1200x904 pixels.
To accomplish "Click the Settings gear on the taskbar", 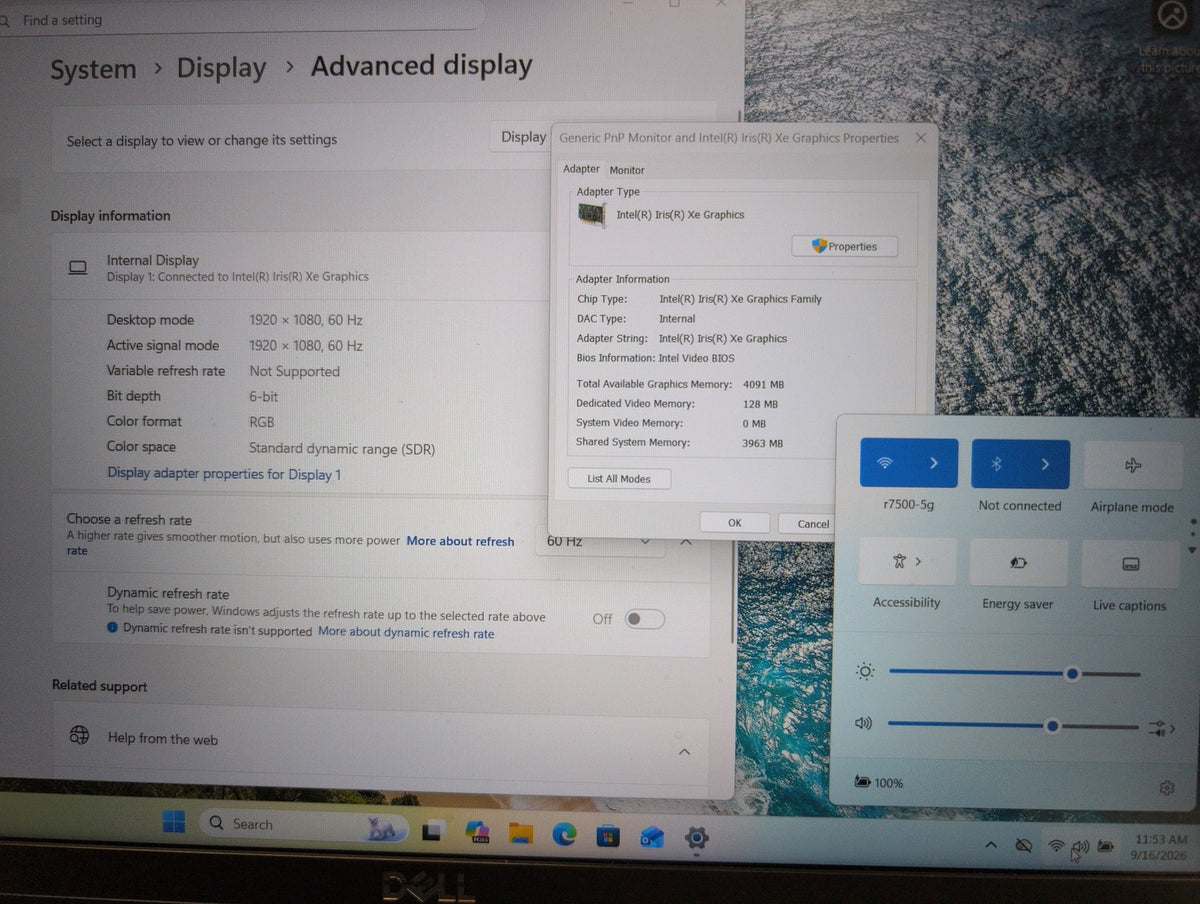I will pyautogui.click(x=696, y=837).
